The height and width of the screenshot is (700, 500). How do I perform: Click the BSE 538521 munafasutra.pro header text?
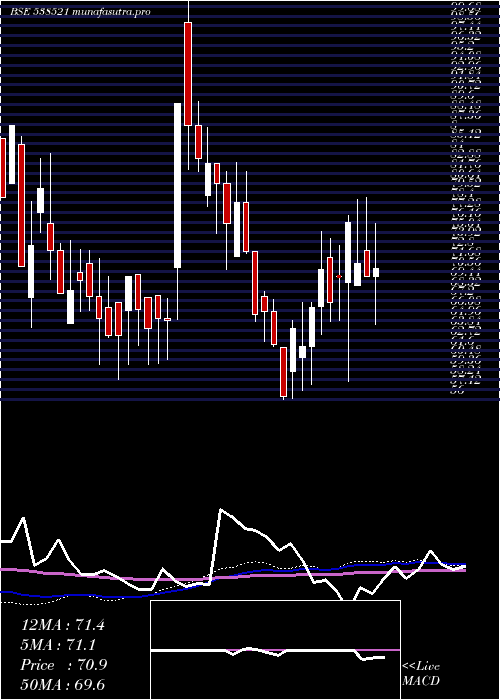(80, 12)
